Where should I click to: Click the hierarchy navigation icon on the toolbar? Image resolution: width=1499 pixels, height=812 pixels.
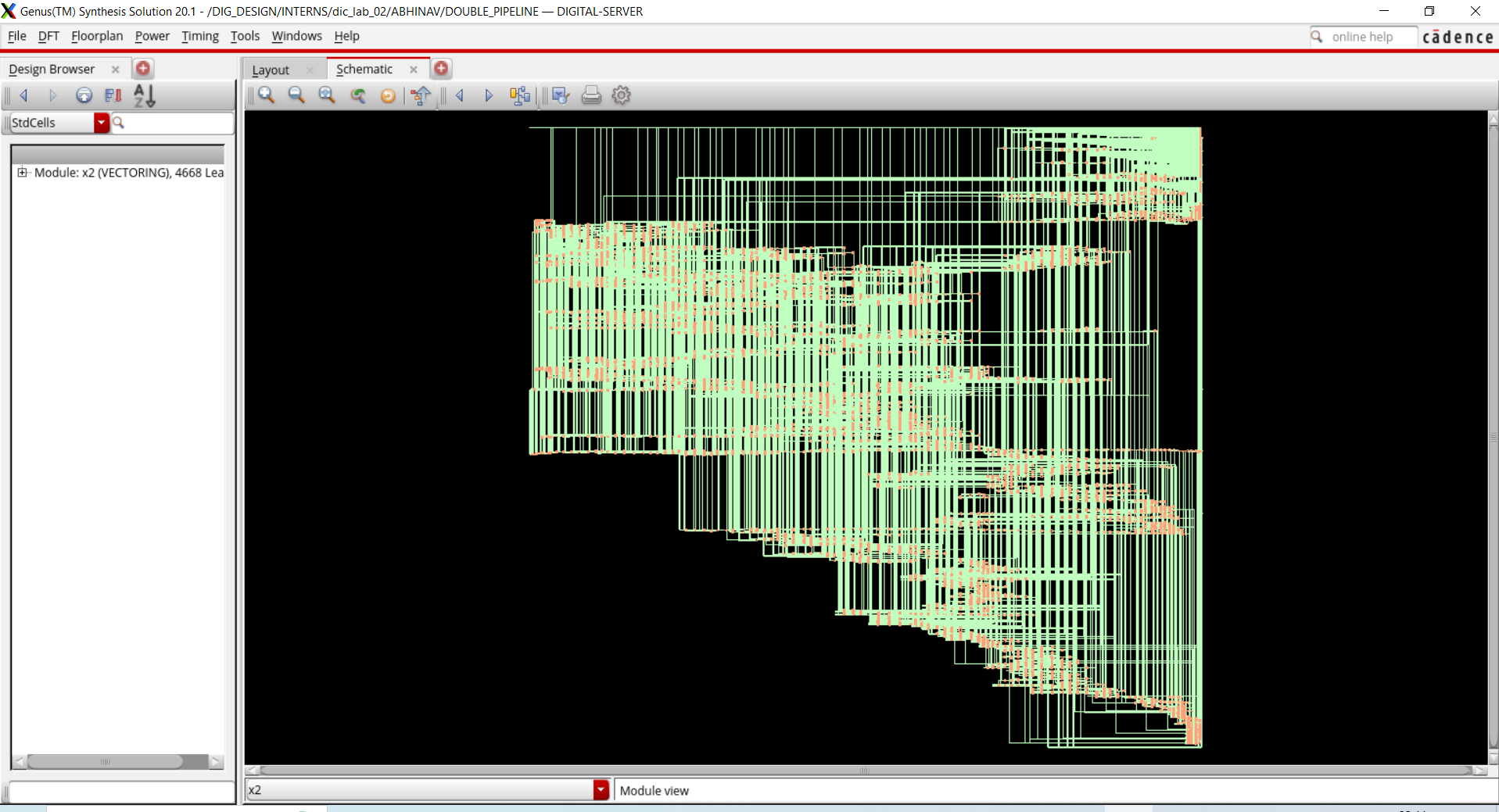(520, 95)
